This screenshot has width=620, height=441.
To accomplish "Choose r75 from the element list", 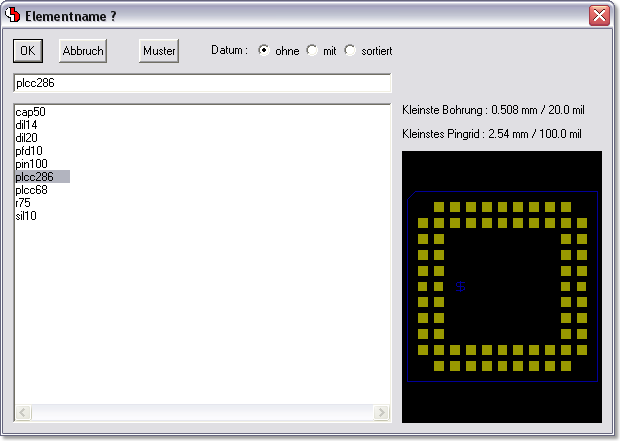I will (x=22, y=203).
